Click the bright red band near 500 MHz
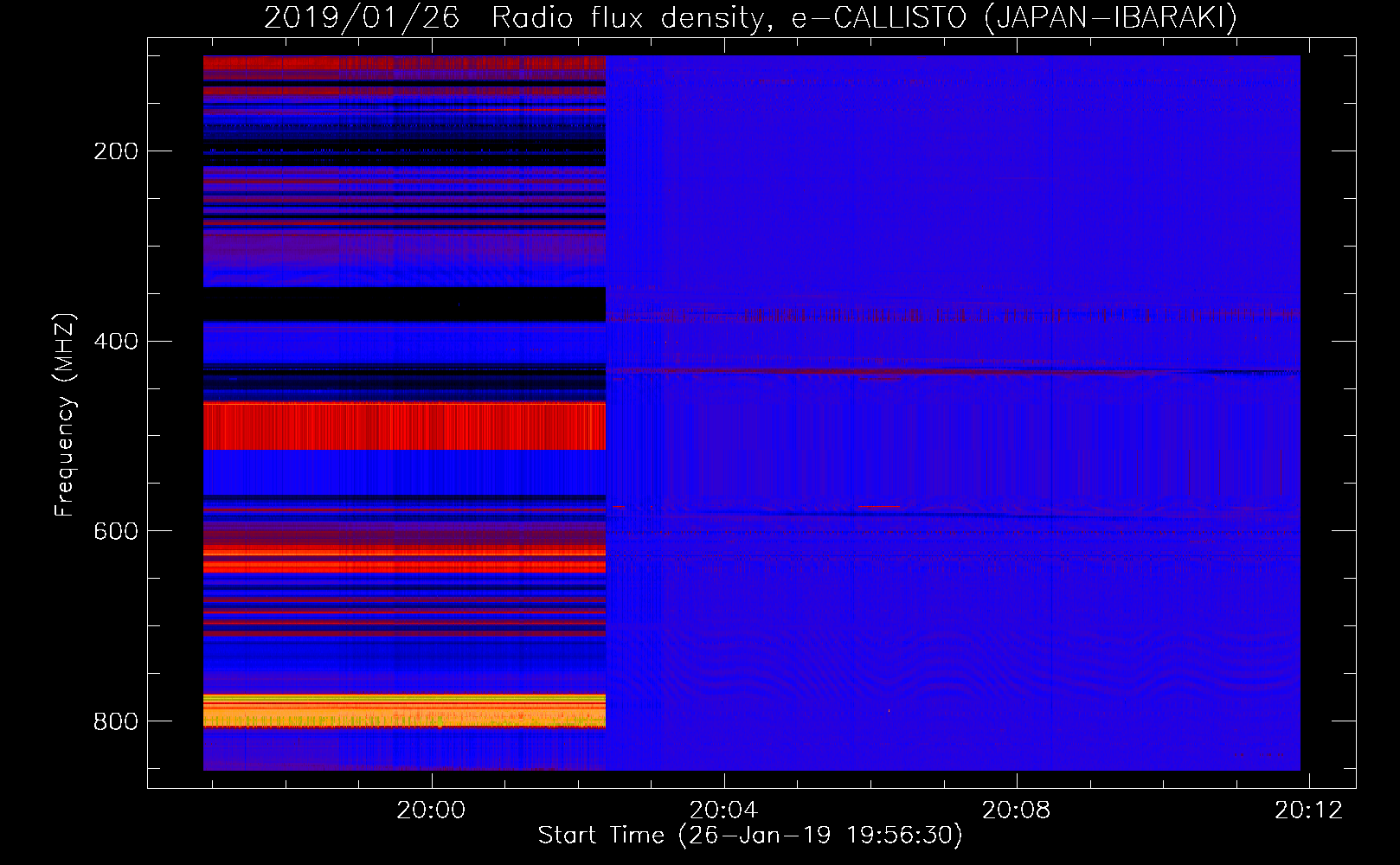Screen dimensions: 1400x865 [404, 426]
